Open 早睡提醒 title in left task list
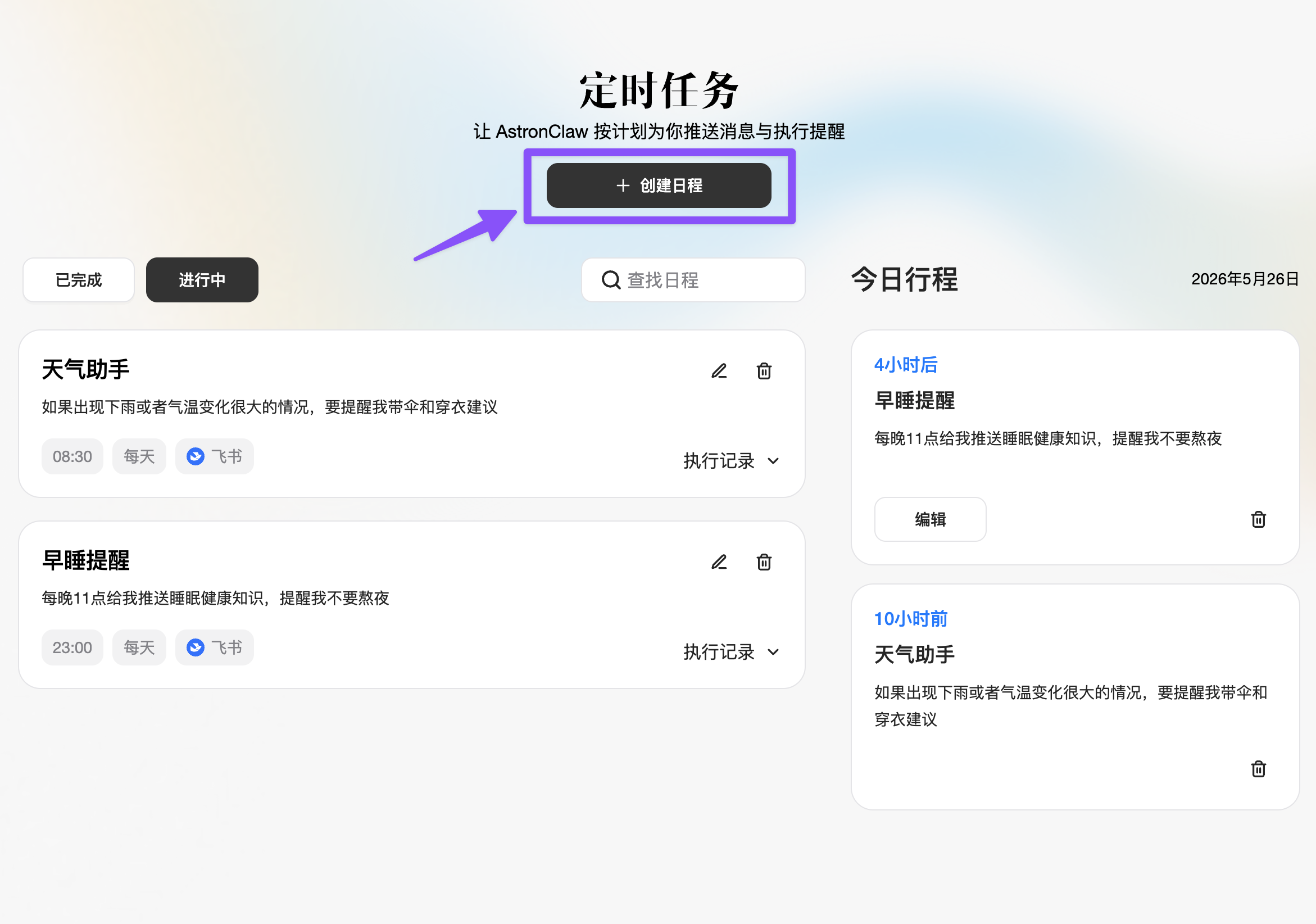 click(86, 560)
